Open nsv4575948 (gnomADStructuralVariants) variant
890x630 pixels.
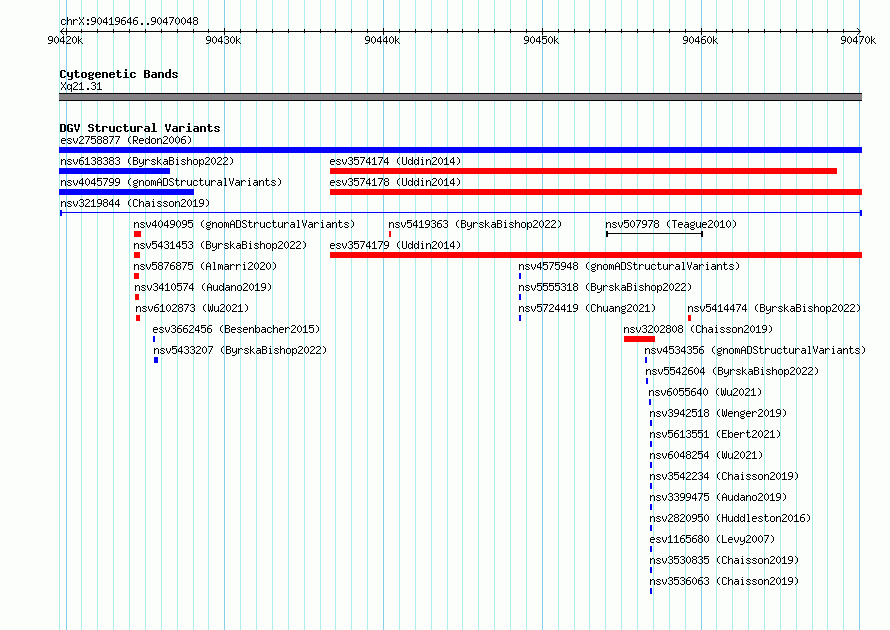tap(629, 266)
